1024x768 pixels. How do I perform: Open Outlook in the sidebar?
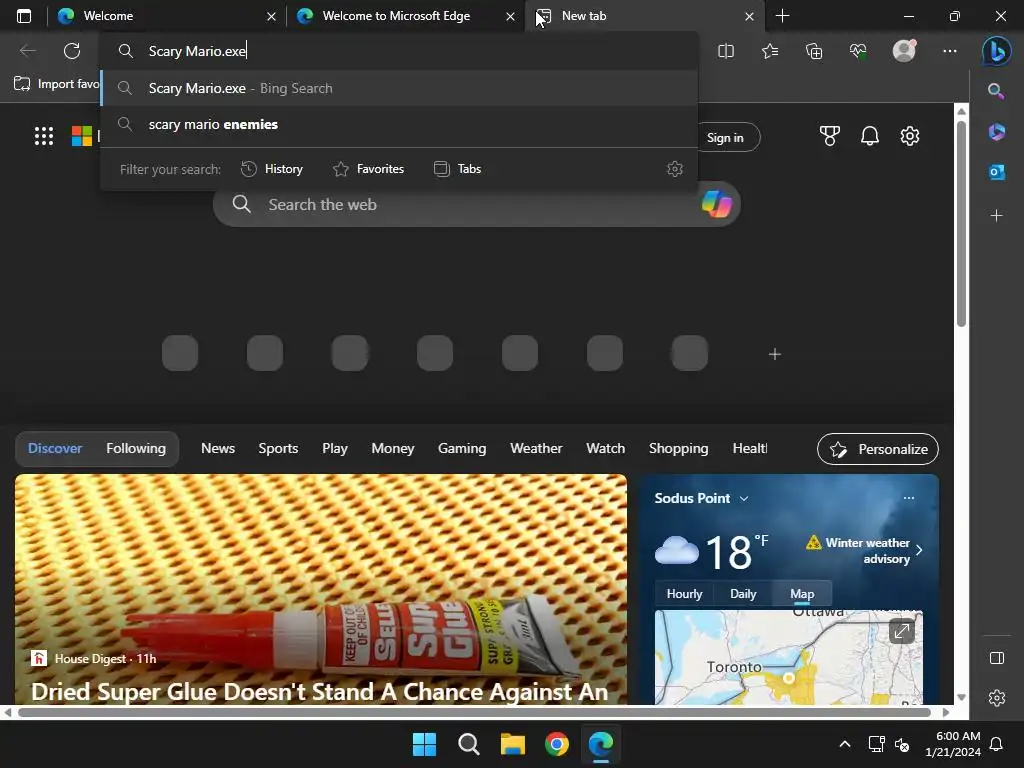997,172
